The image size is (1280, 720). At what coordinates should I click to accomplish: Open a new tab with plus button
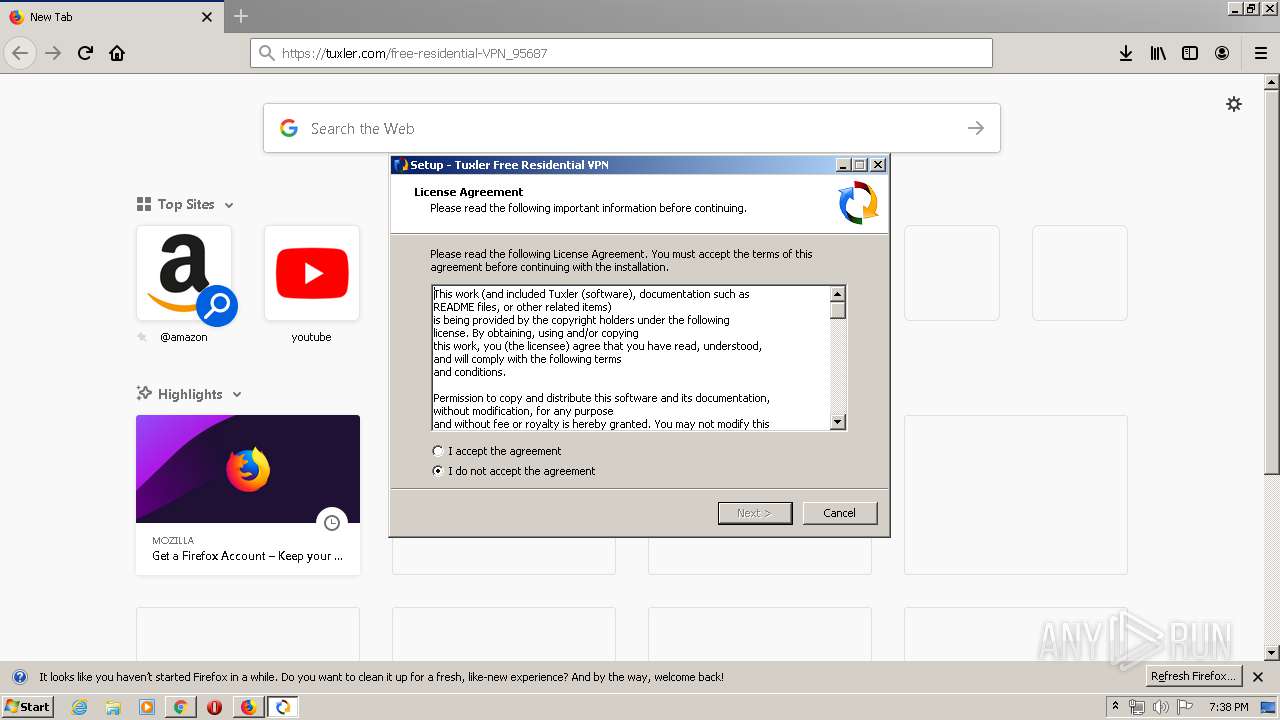tap(241, 16)
